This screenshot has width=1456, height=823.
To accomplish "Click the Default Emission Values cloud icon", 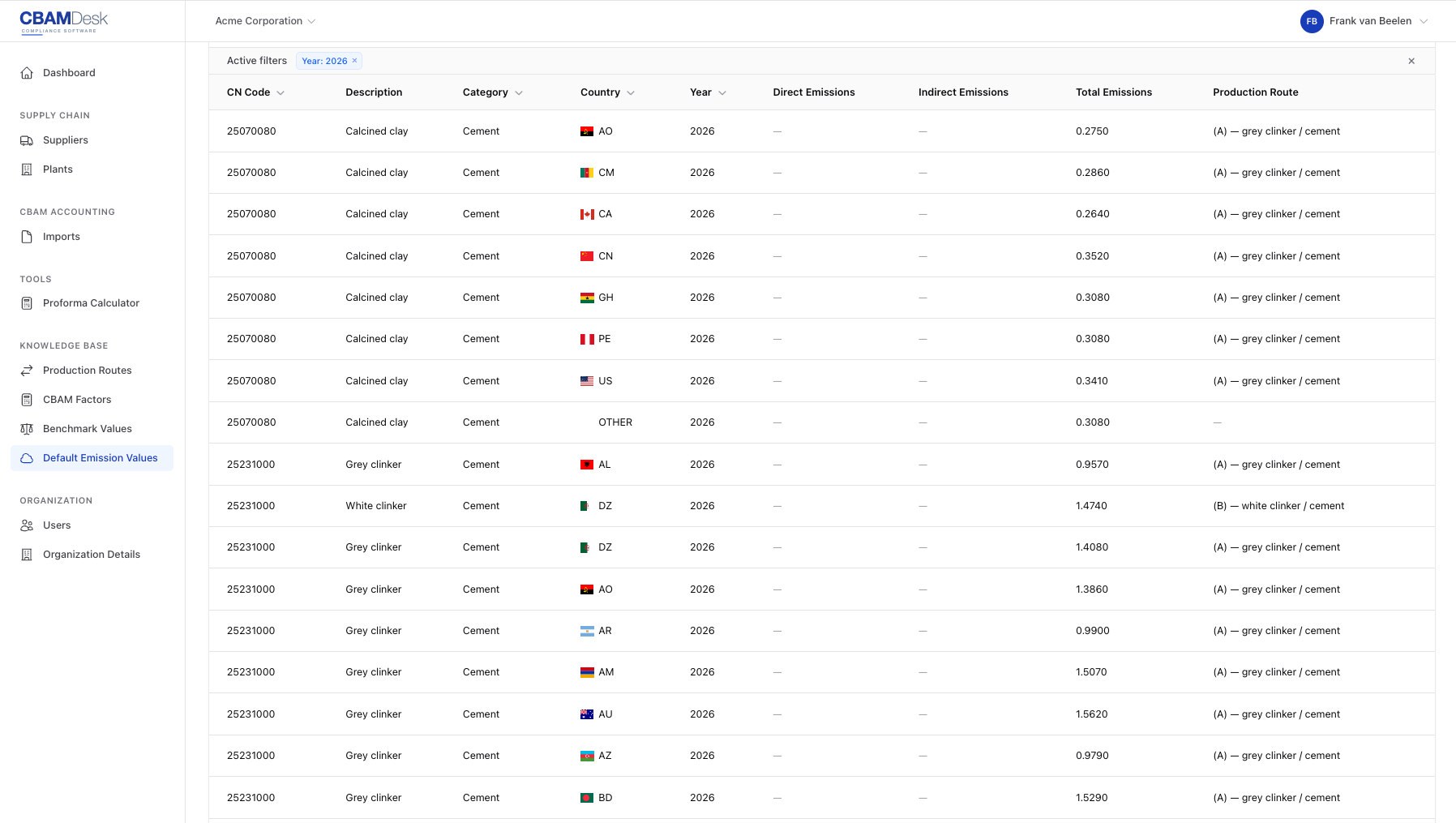I will [28, 457].
